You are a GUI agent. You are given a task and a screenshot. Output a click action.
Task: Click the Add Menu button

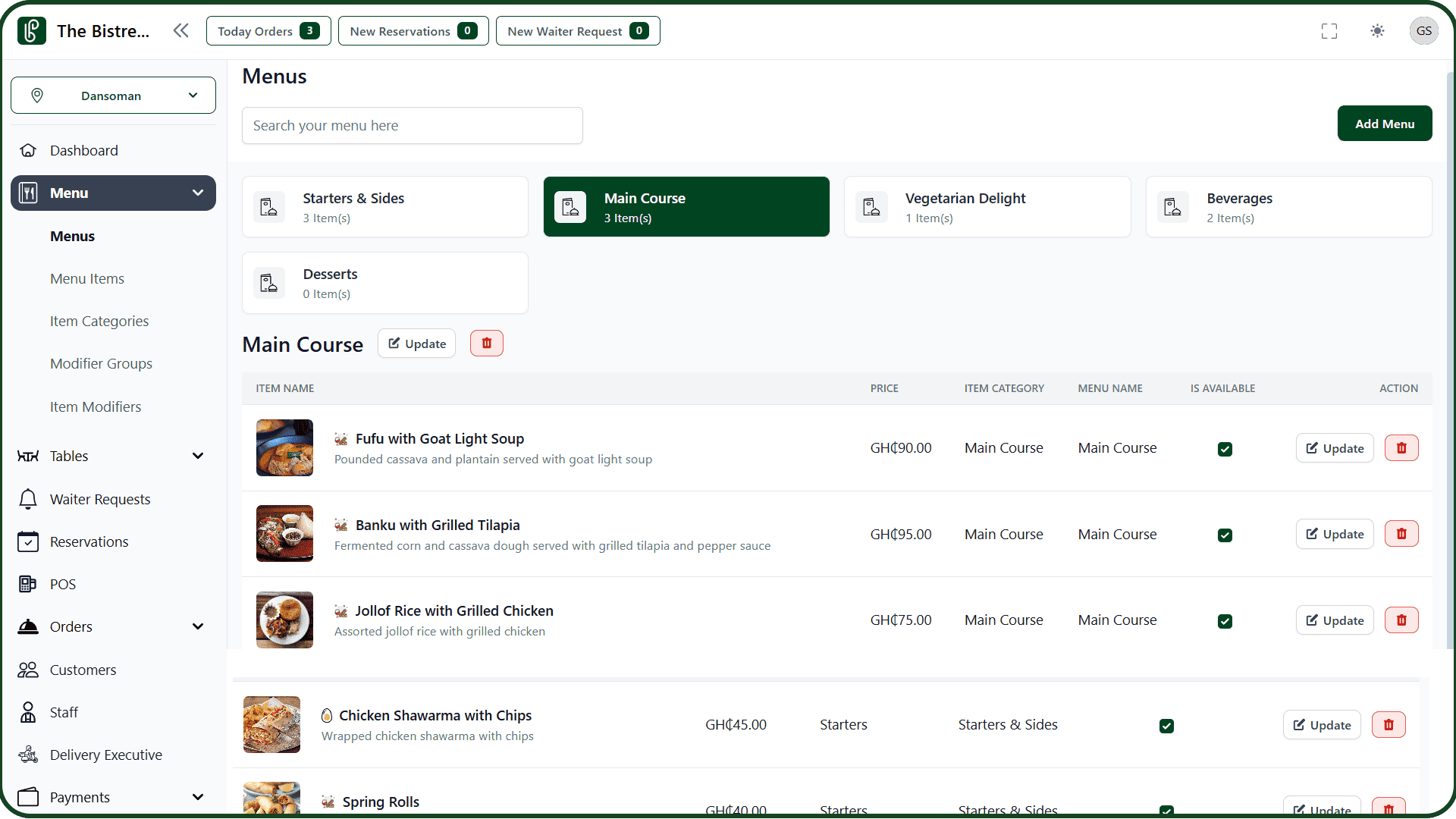pyautogui.click(x=1384, y=124)
